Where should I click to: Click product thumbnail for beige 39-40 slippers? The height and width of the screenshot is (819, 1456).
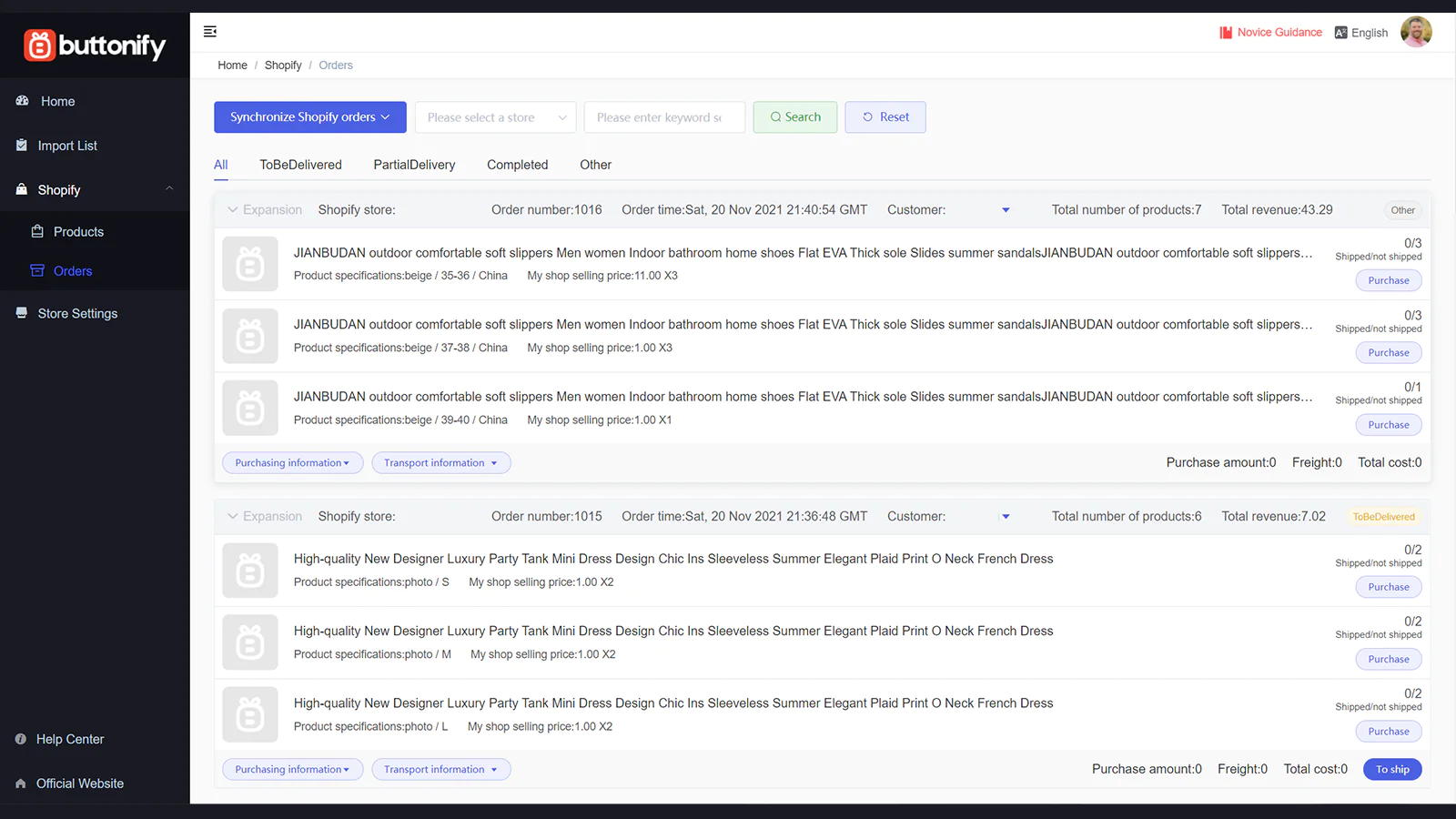(250, 408)
